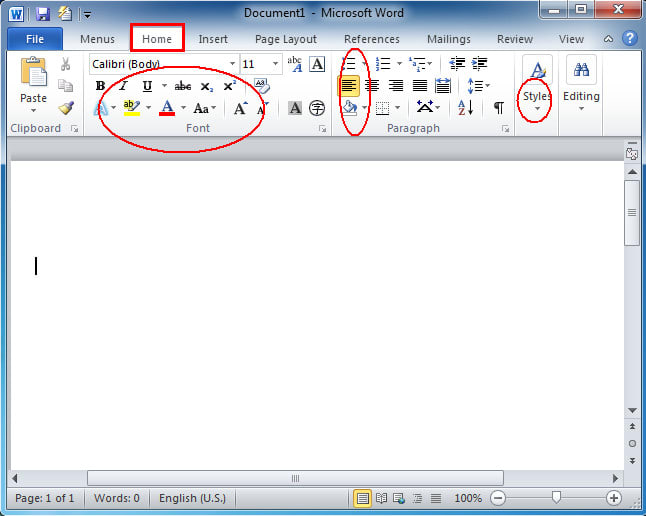Screen dimensions: 646x516
Task: Click the Copy icon in Clipboard
Action: 65,86
